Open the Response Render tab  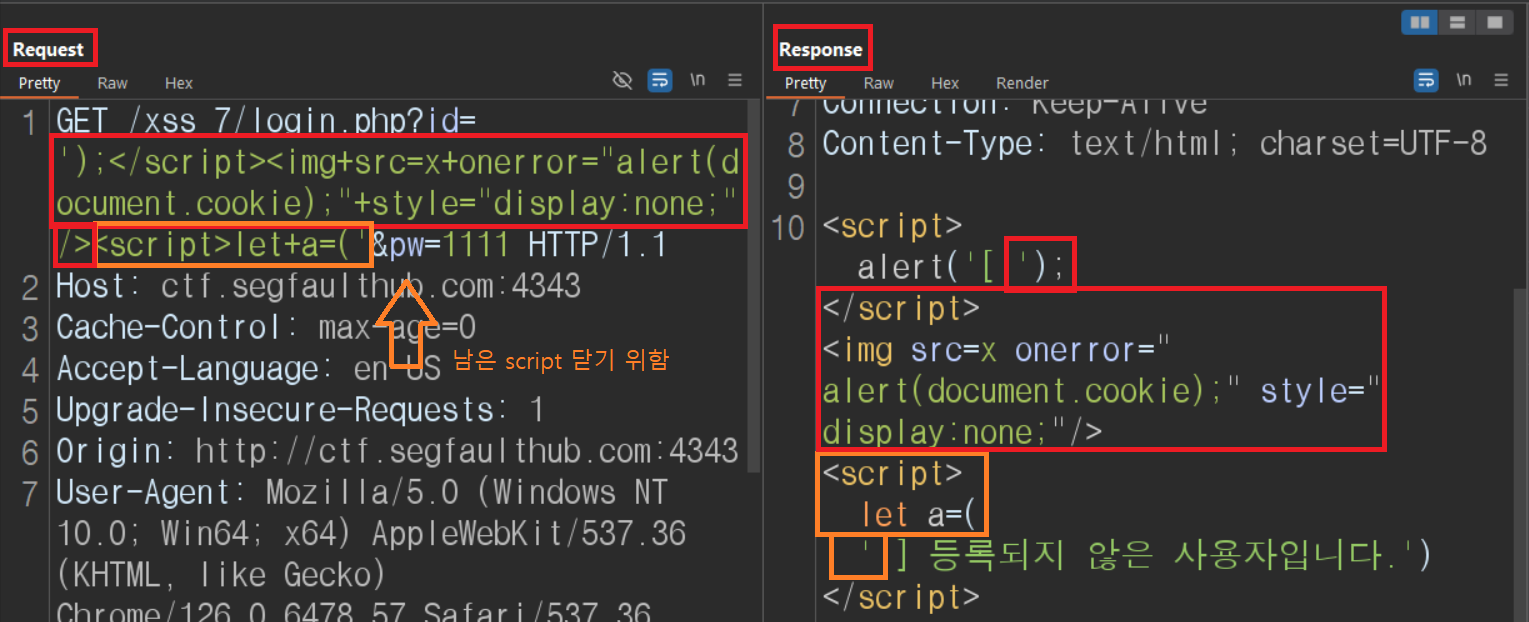pos(1022,83)
